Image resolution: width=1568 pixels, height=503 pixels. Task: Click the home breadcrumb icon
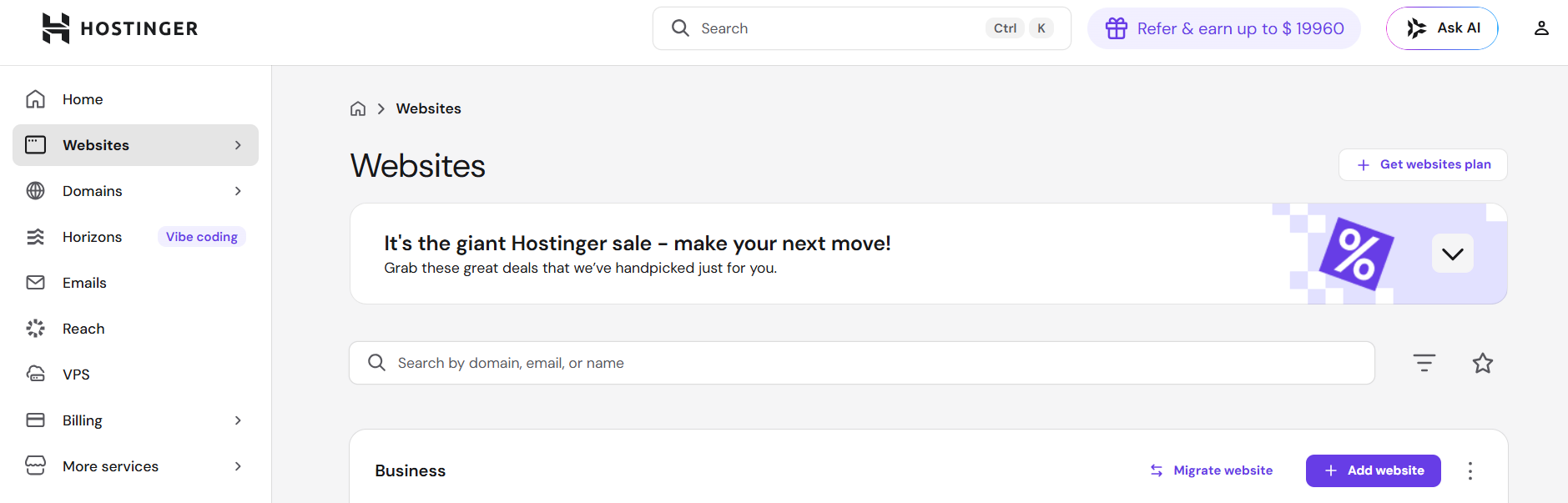tap(358, 108)
